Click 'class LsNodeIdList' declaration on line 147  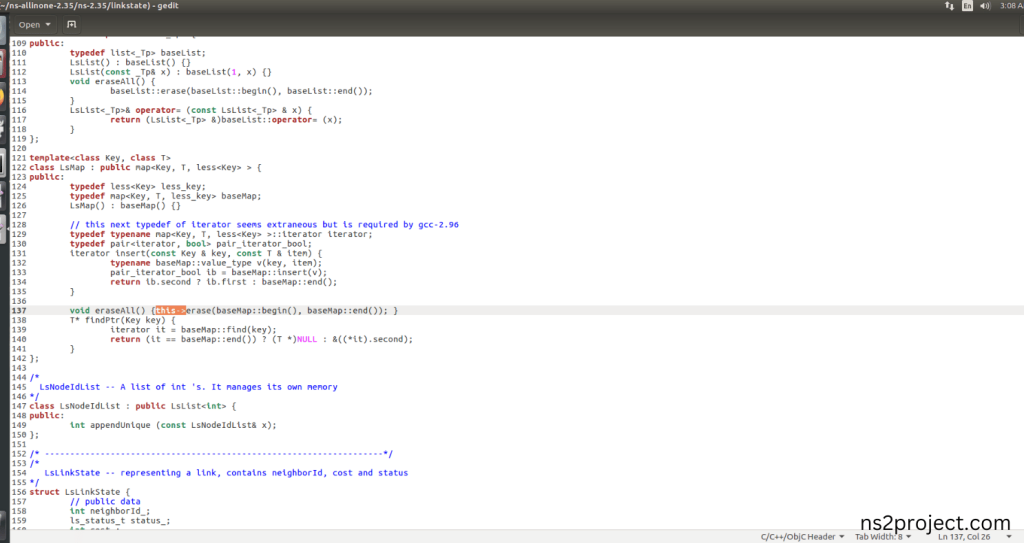click(74, 406)
